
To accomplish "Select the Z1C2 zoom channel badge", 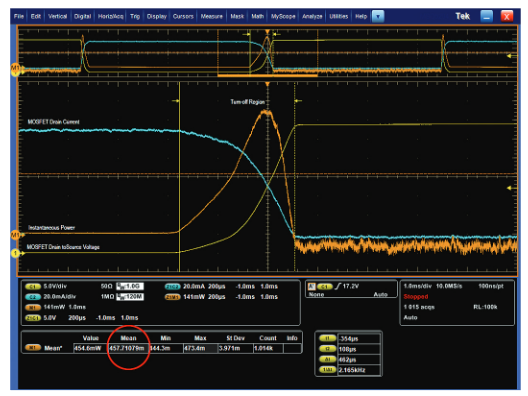I will point(172,287).
